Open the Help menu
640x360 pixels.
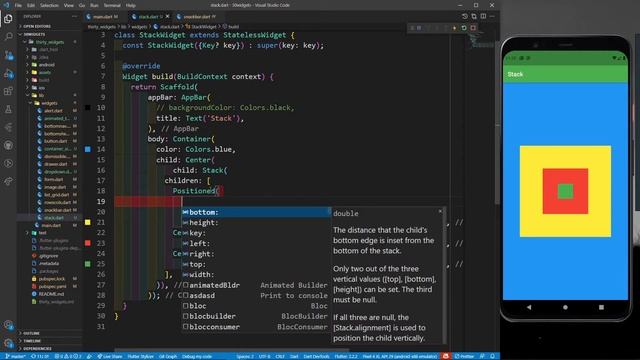coord(131,5)
